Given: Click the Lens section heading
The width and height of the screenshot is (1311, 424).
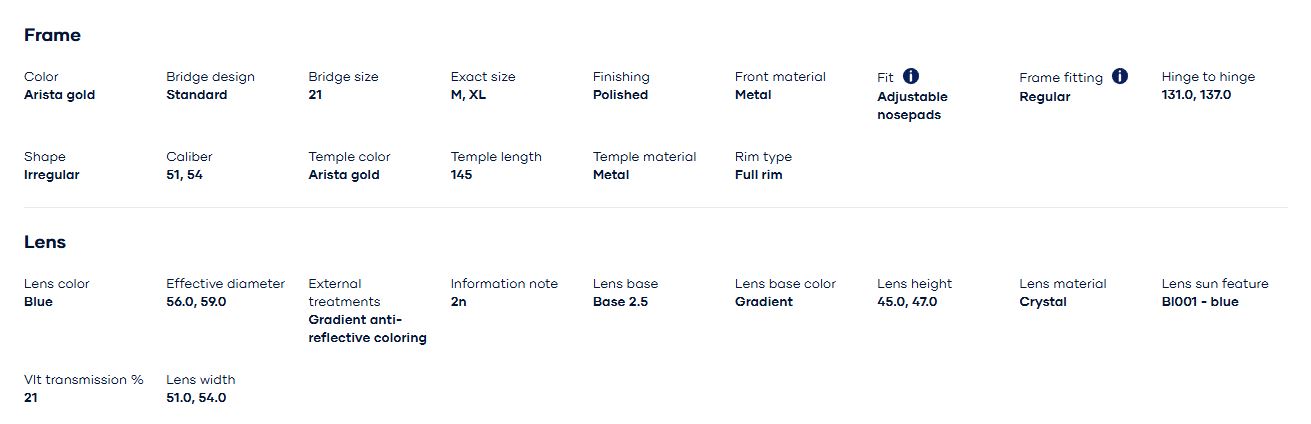Looking at the screenshot, I should tap(45, 242).
